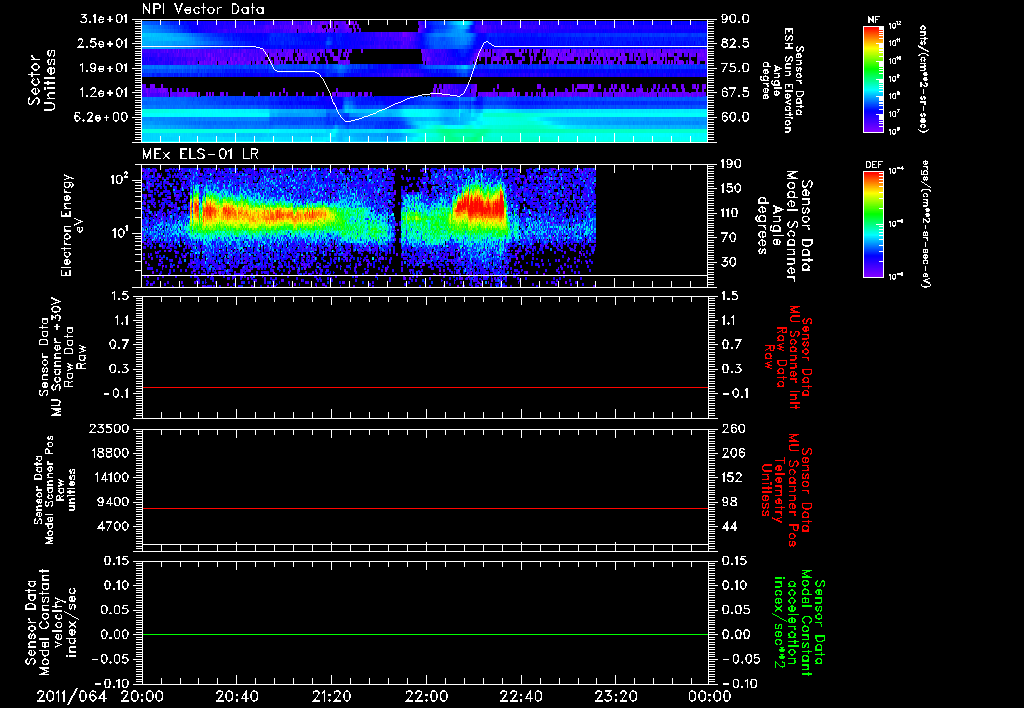Click the red line in the Scanner Pos plot
Image resolution: width=1024 pixels, height=708 pixels.
click(x=424, y=508)
